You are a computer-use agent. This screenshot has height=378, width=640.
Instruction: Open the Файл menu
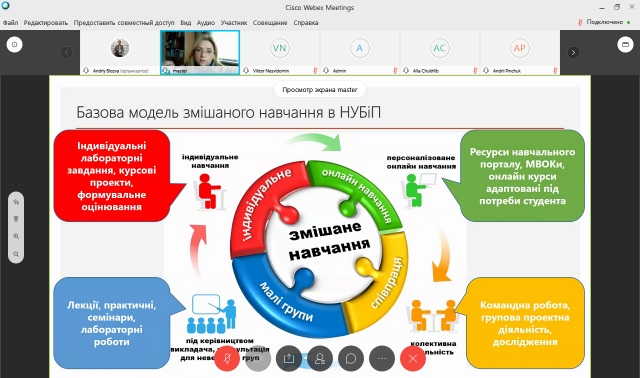coord(10,23)
